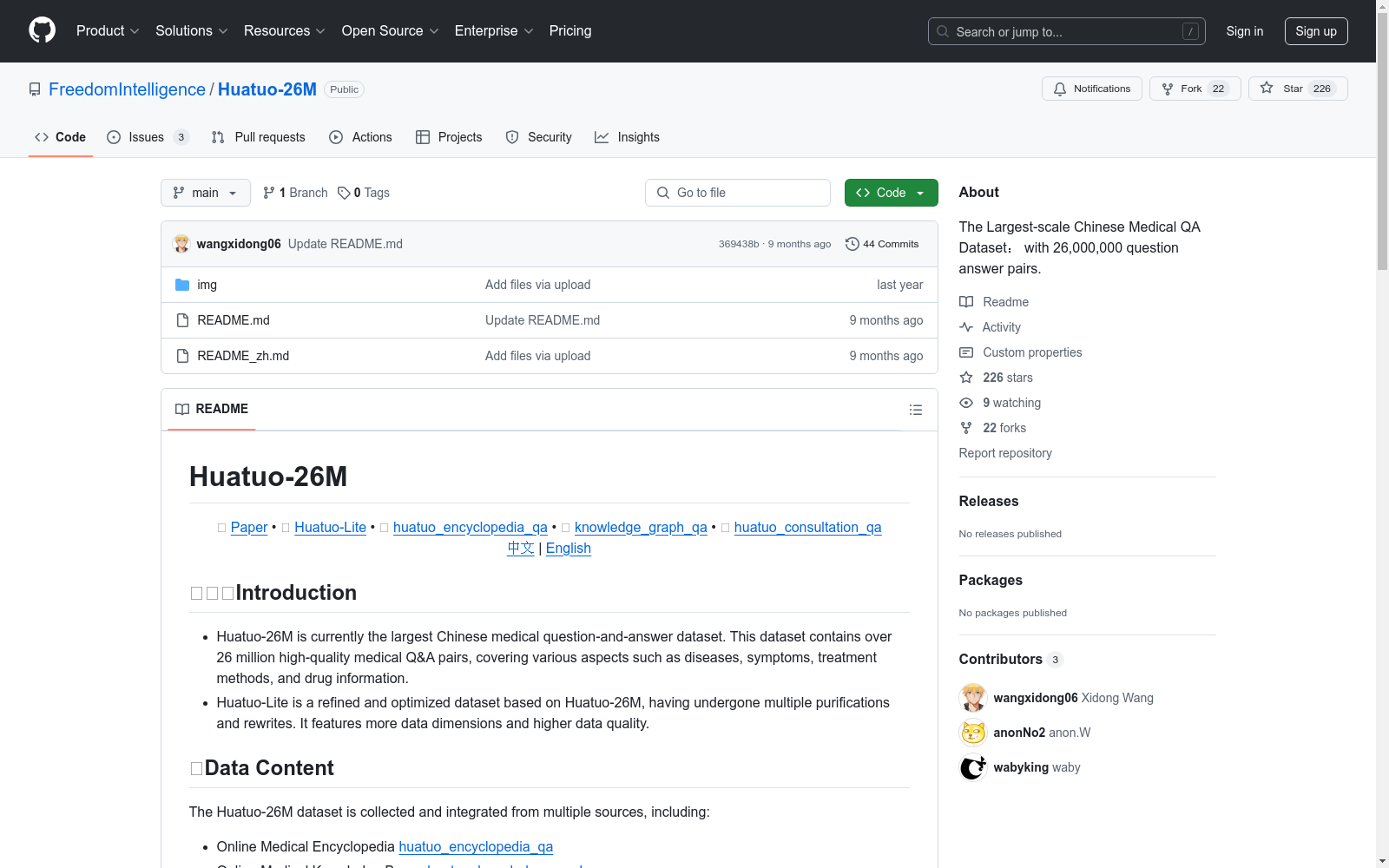Open commit hash 369438b
The height and width of the screenshot is (868, 1389).
[739, 244]
